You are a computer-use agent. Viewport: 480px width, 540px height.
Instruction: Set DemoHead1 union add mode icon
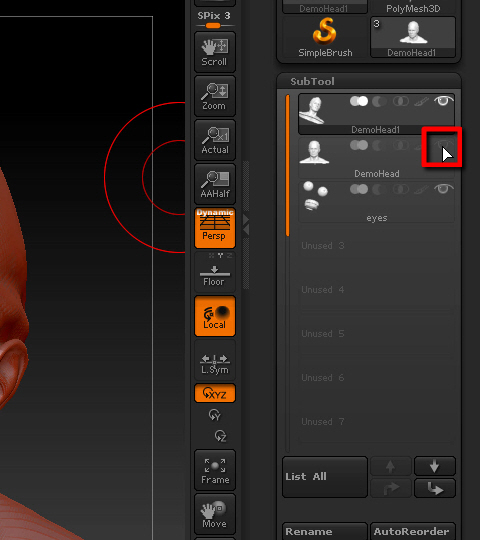tap(359, 101)
